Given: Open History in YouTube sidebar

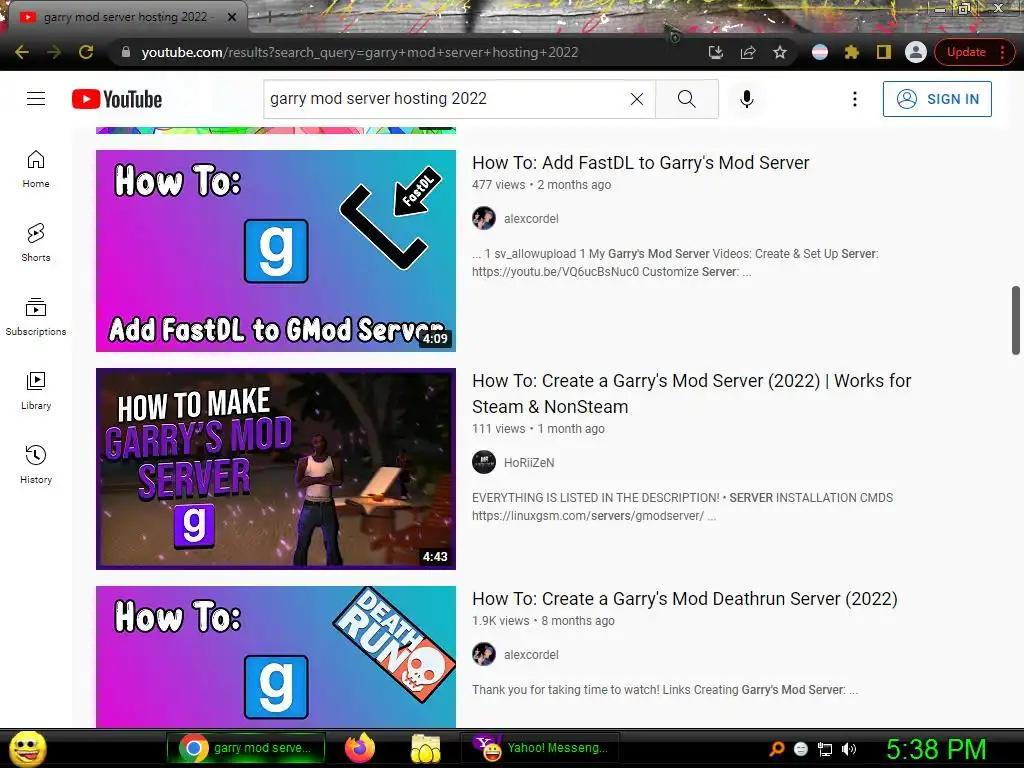Looking at the screenshot, I should pos(36,464).
